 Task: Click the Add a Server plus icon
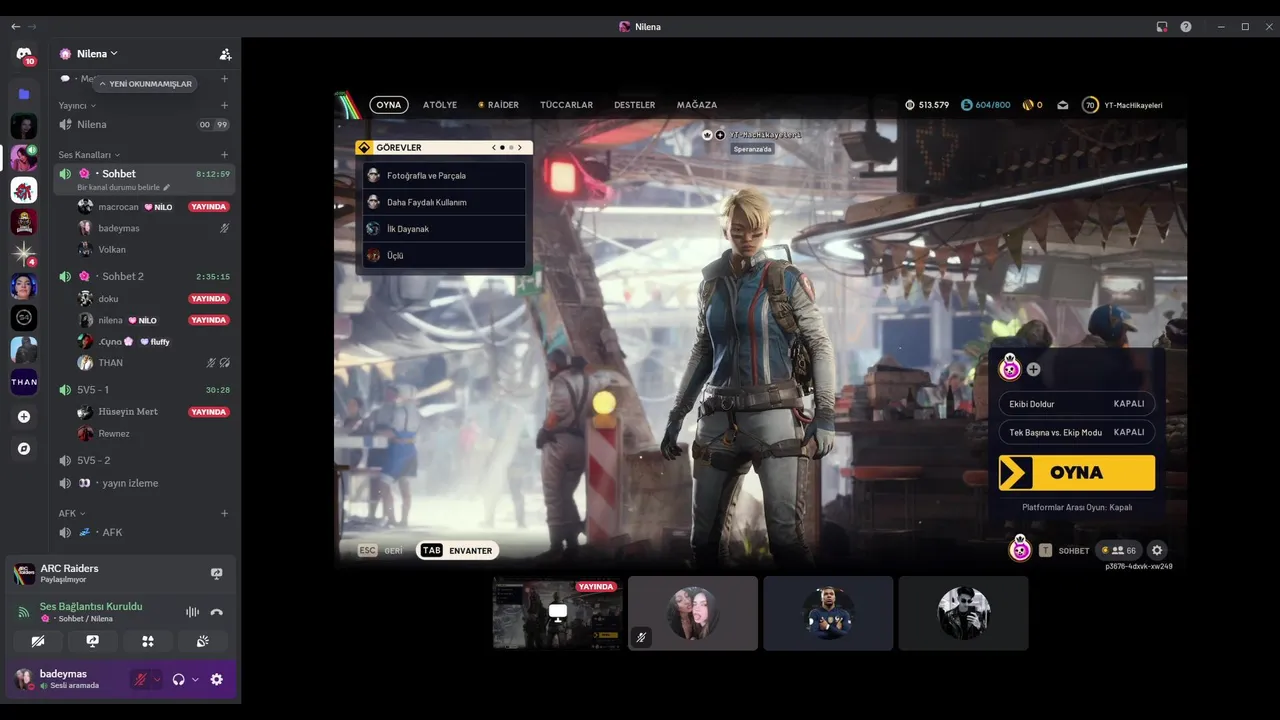tap(24, 417)
